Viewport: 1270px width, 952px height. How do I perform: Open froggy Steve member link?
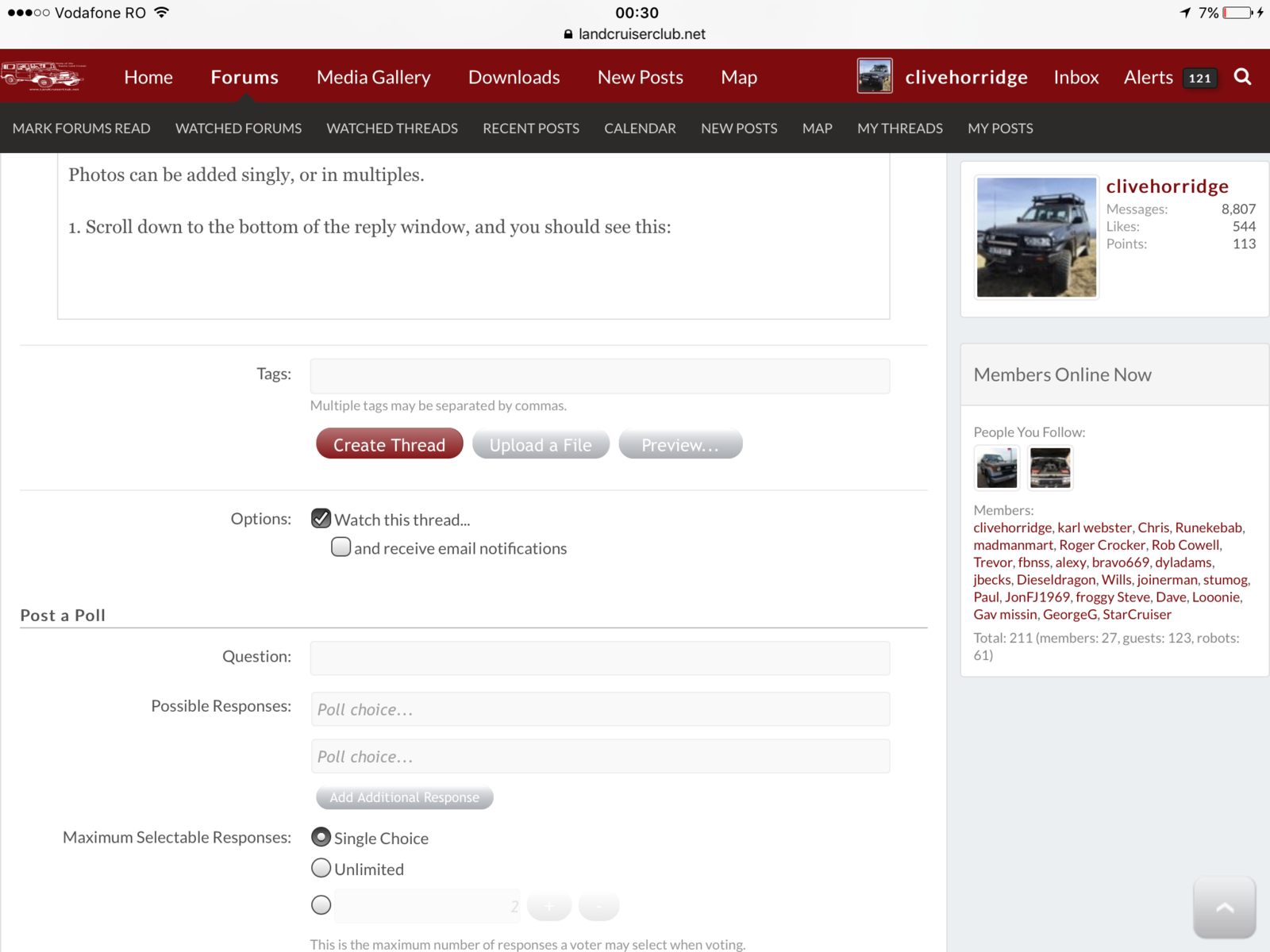pyautogui.click(x=1112, y=597)
